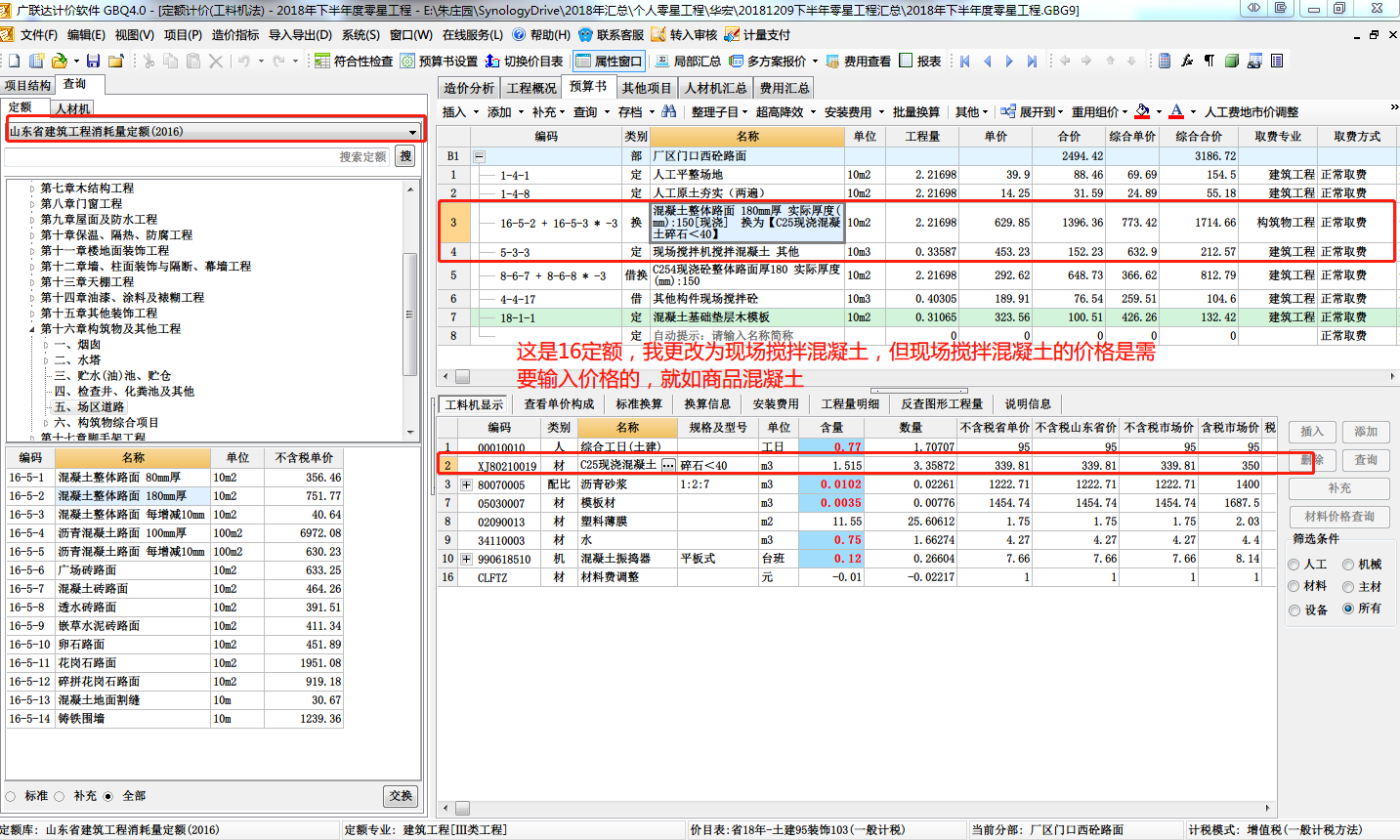Click the 搜索定额 search input field

197,157
